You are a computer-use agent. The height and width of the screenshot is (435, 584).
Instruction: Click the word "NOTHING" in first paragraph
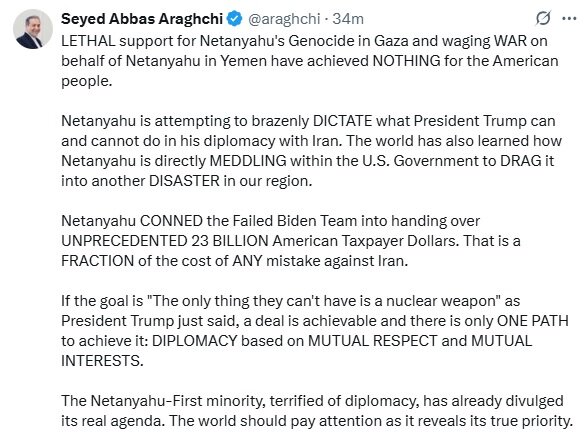point(407,61)
